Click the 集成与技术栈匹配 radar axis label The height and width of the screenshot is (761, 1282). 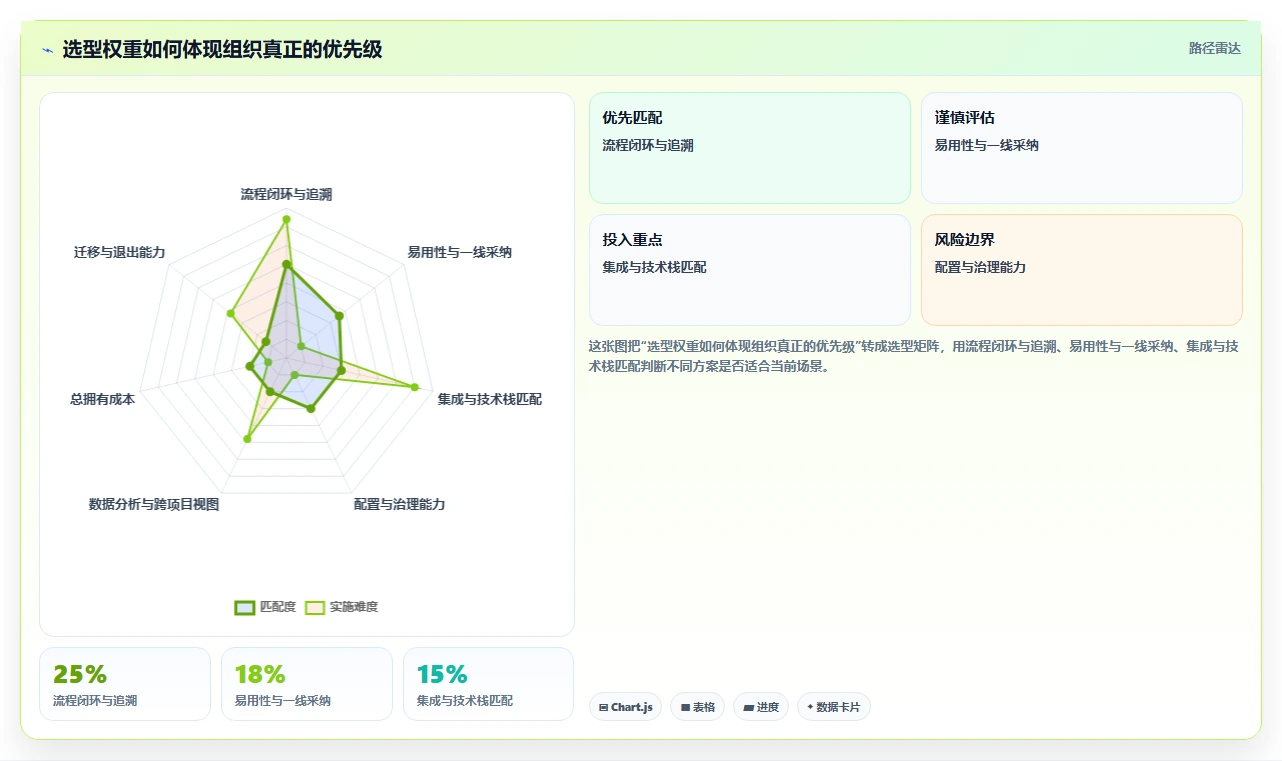click(x=489, y=399)
